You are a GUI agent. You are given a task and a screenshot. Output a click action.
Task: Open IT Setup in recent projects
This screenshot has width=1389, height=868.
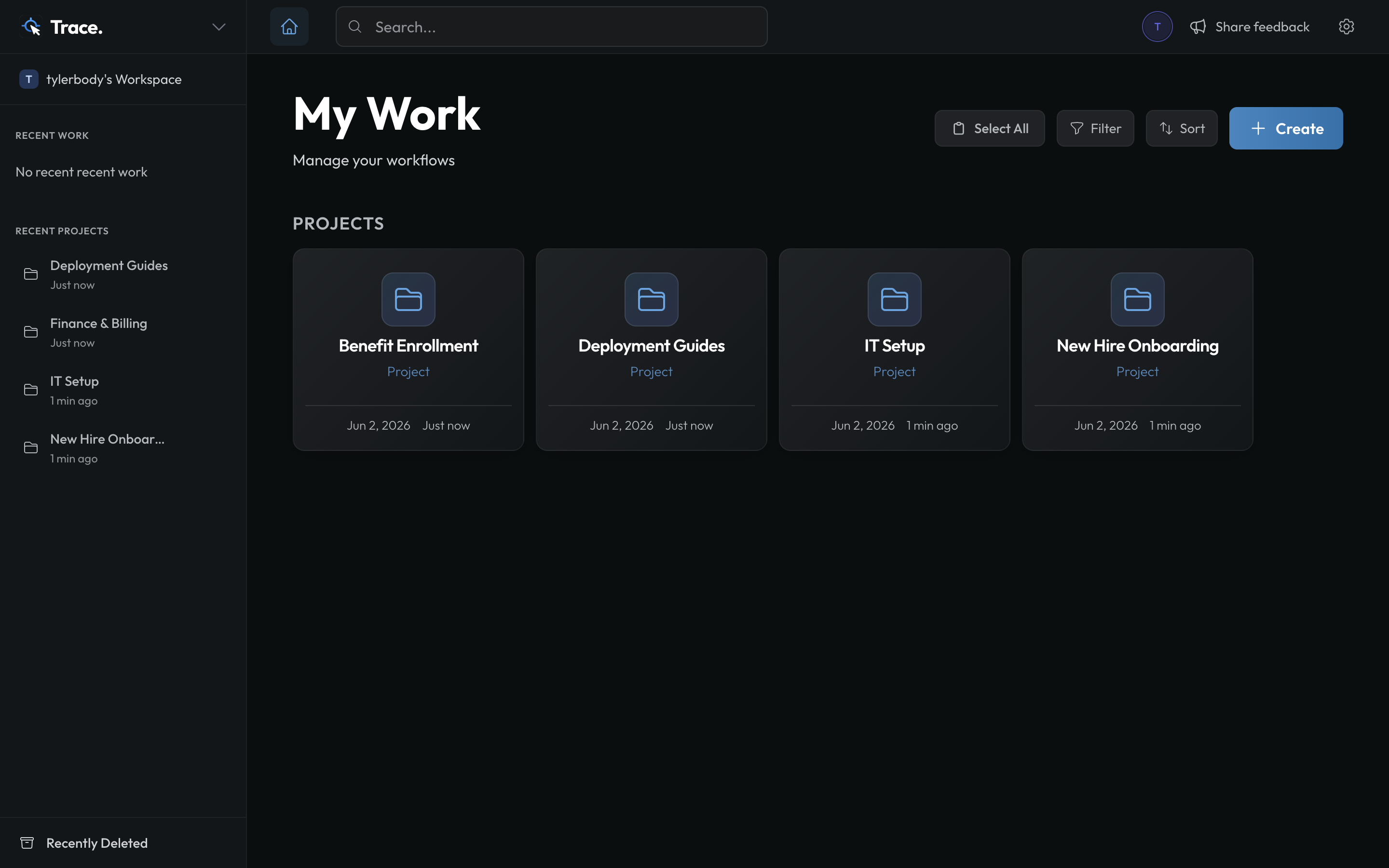click(123, 391)
